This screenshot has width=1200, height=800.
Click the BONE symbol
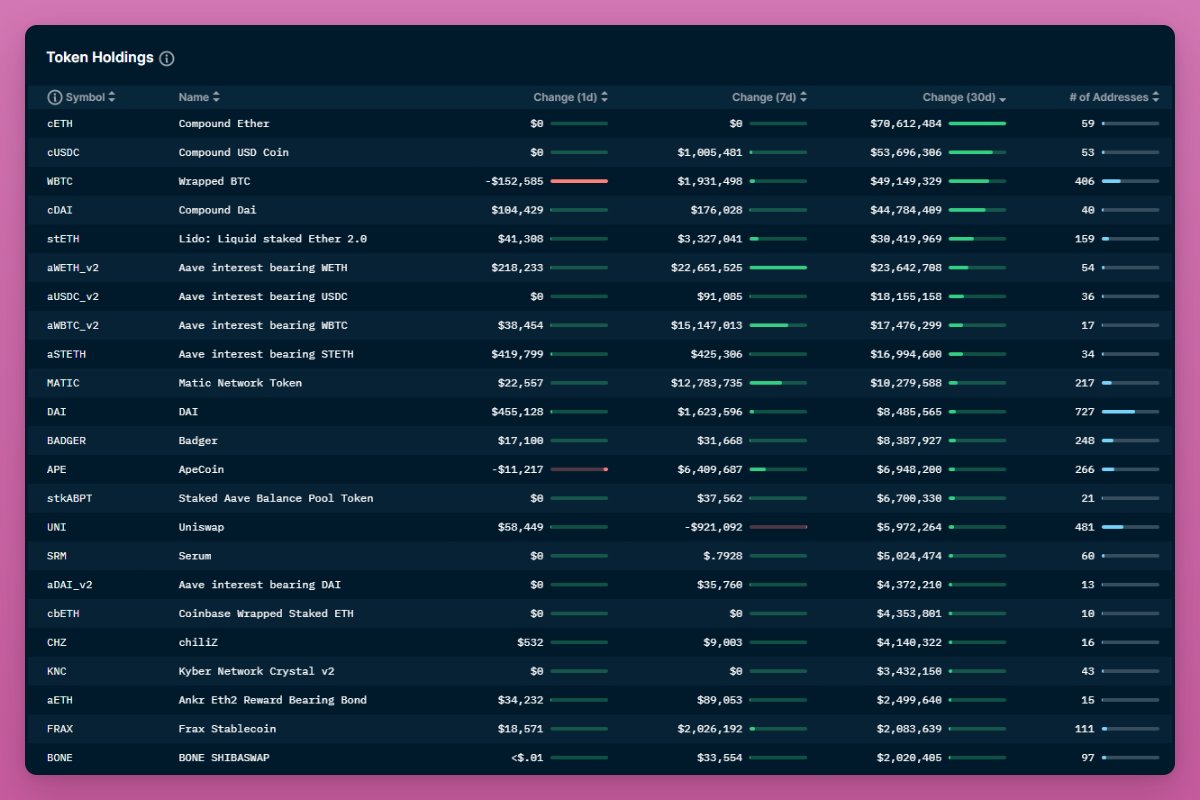tap(60, 758)
